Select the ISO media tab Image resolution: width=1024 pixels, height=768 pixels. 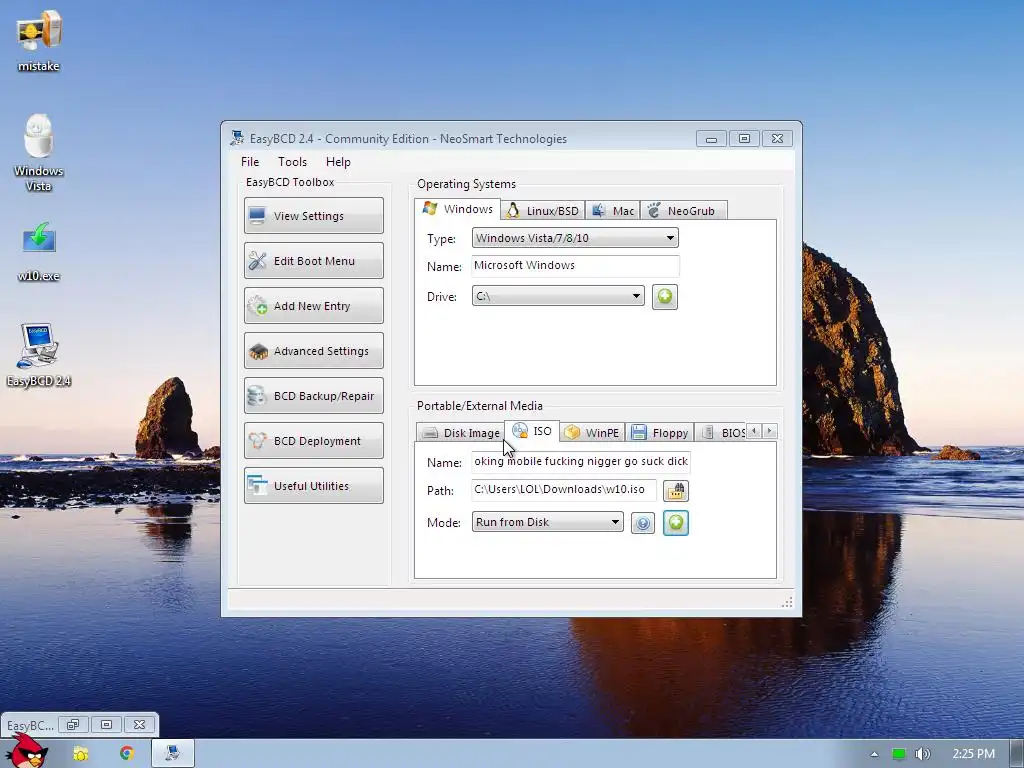[x=532, y=431]
